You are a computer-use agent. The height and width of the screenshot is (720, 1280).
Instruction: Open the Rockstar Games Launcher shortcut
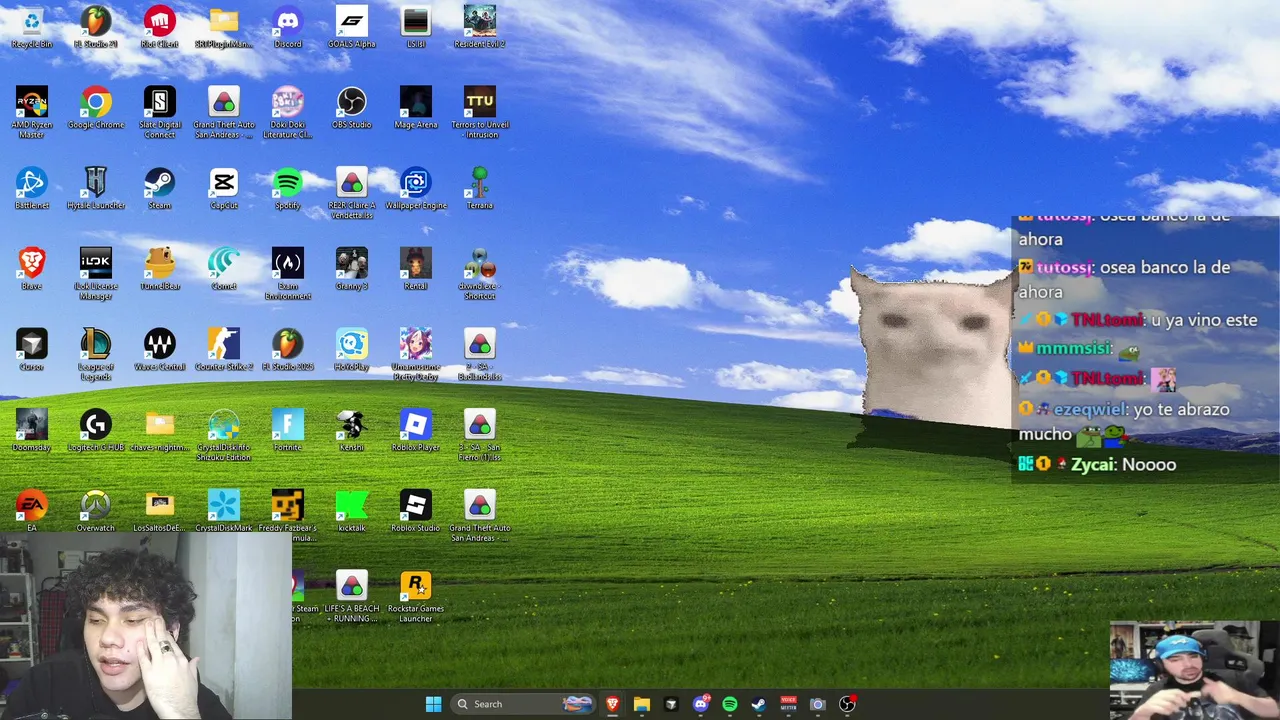click(416, 597)
